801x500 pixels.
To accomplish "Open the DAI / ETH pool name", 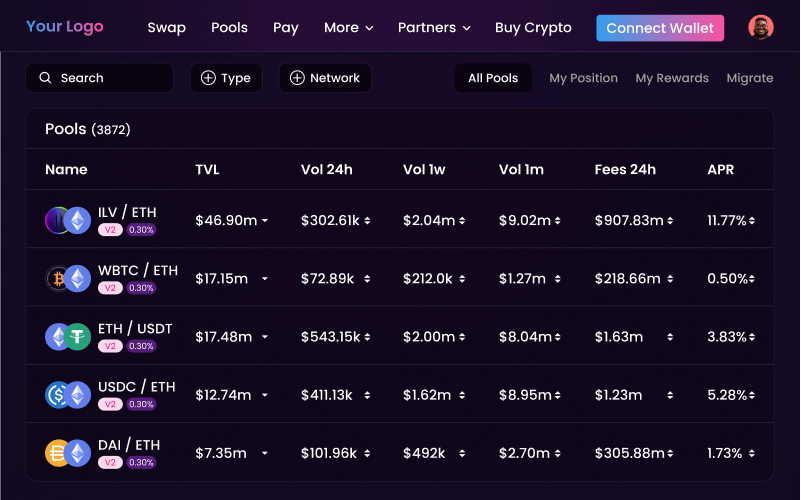I will (129, 445).
